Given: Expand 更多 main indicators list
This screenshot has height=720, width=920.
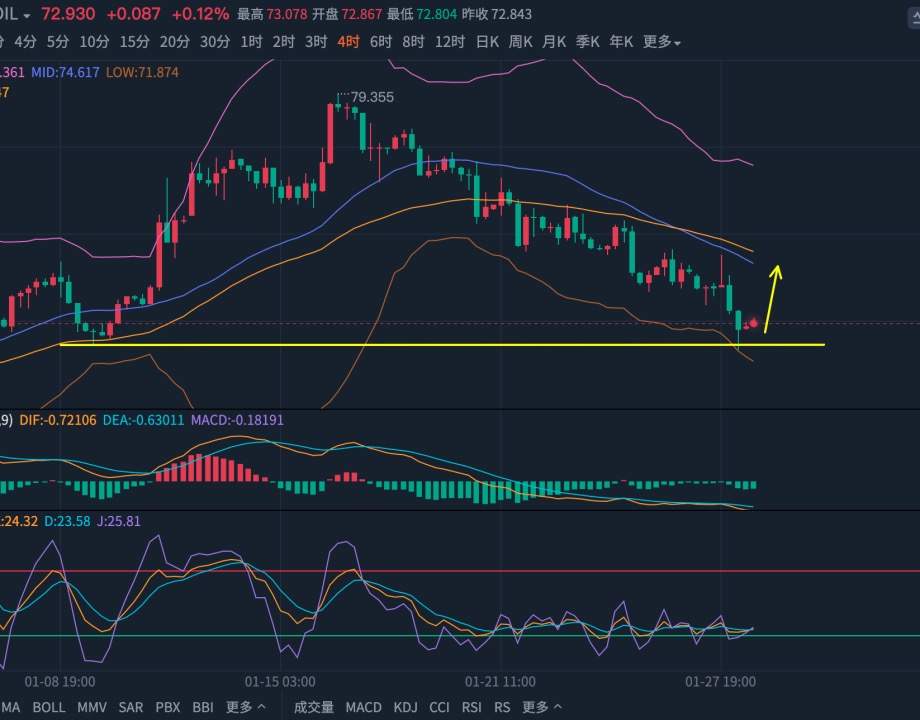Looking at the screenshot, I should (x=245, y=707).
